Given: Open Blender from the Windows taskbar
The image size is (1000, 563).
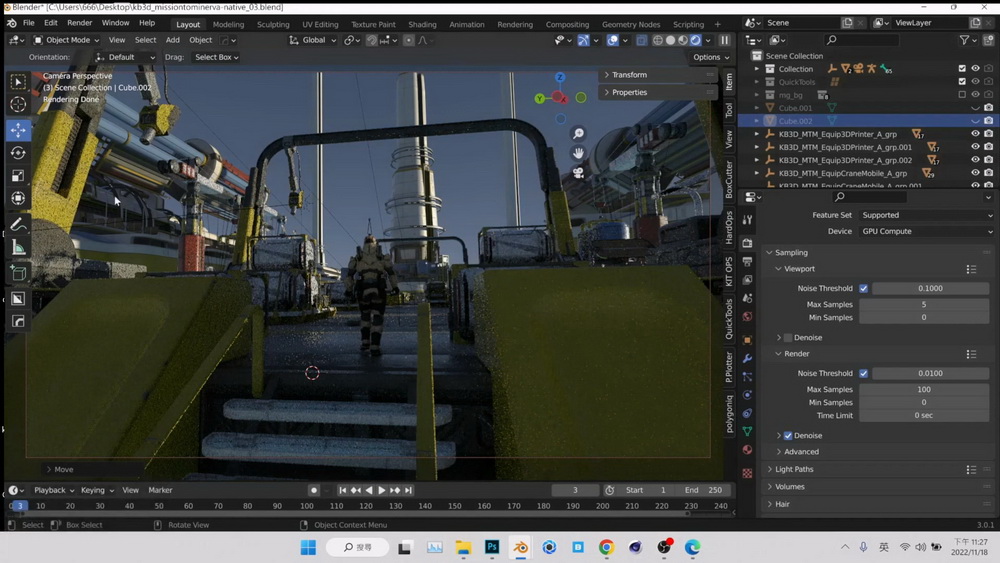Looking at the screenshot, I should pyautogui.click(x=521, y=547).
